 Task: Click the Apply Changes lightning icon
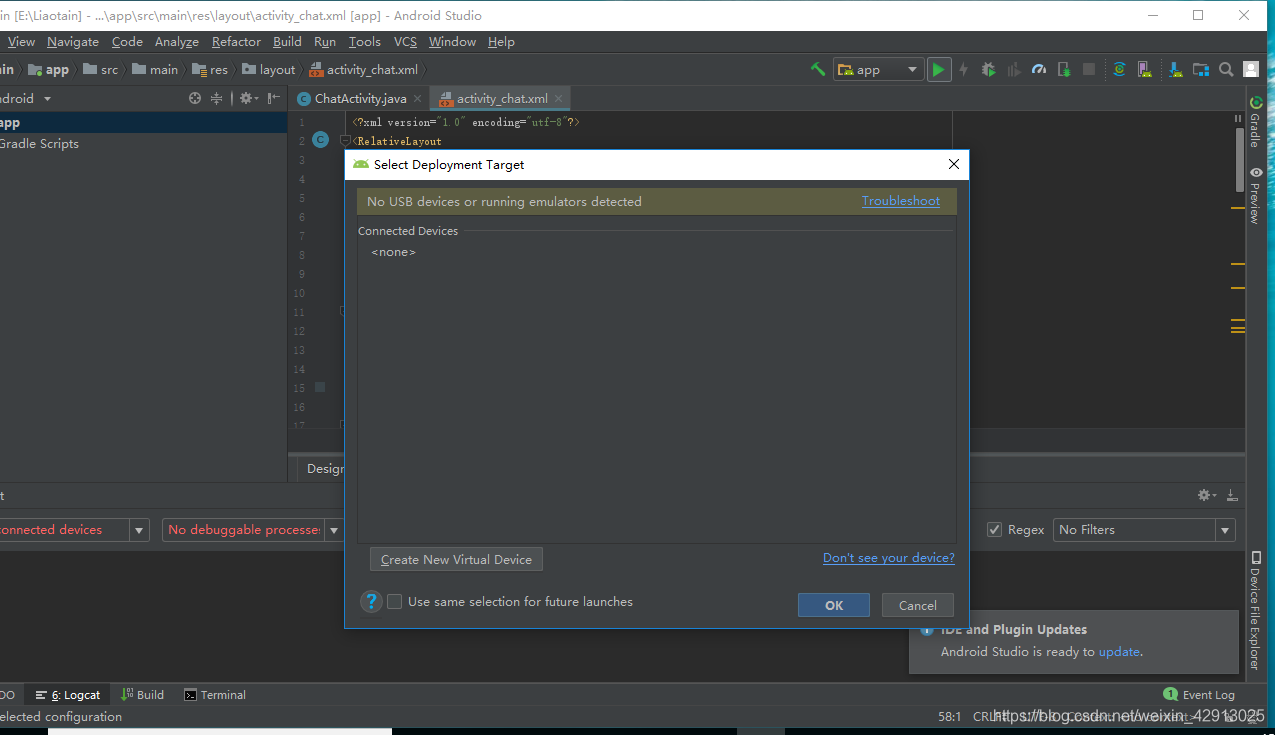[x=963, y=69]
